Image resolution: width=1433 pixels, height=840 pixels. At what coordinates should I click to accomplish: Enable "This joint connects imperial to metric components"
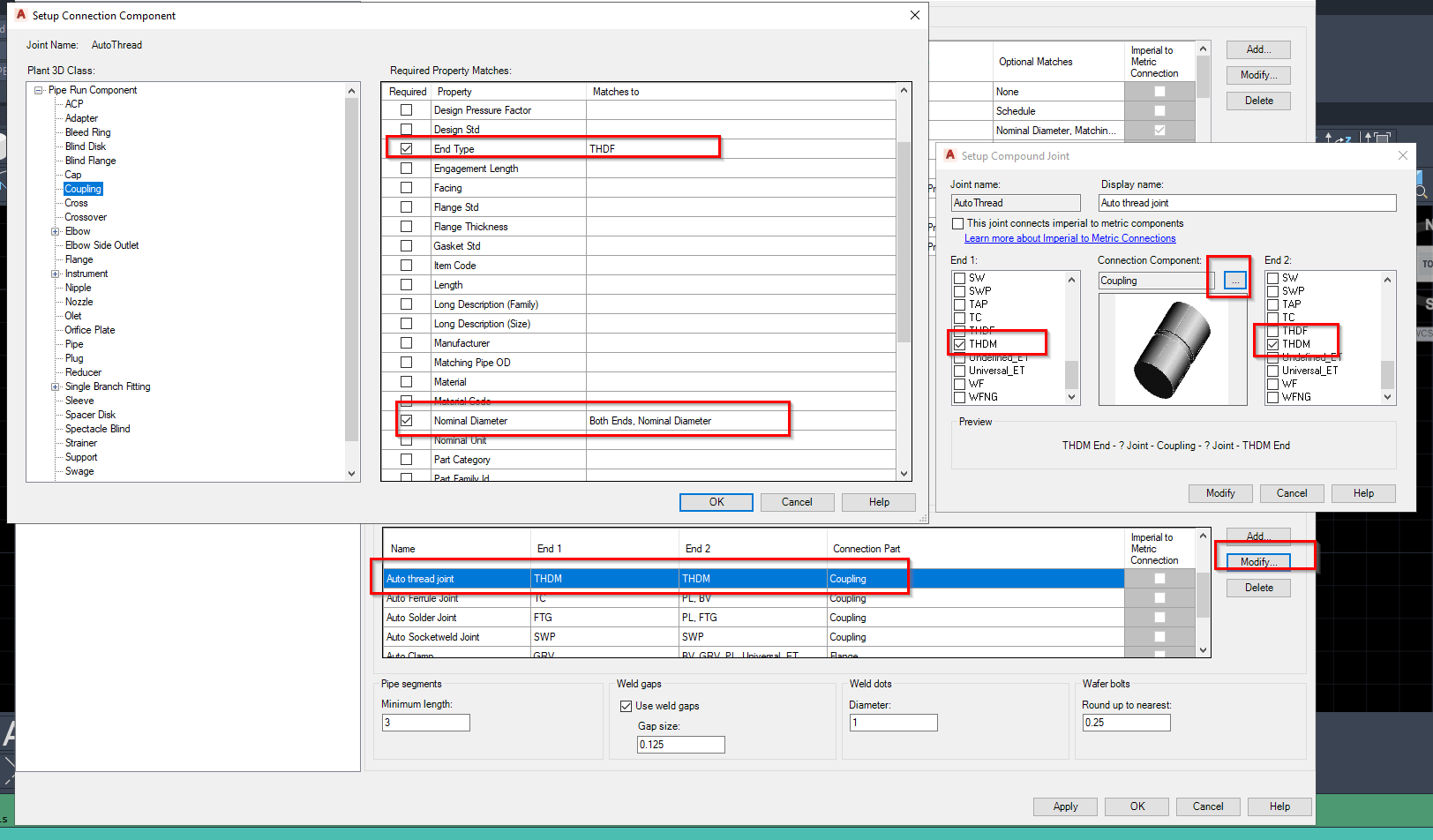(958, 223)
